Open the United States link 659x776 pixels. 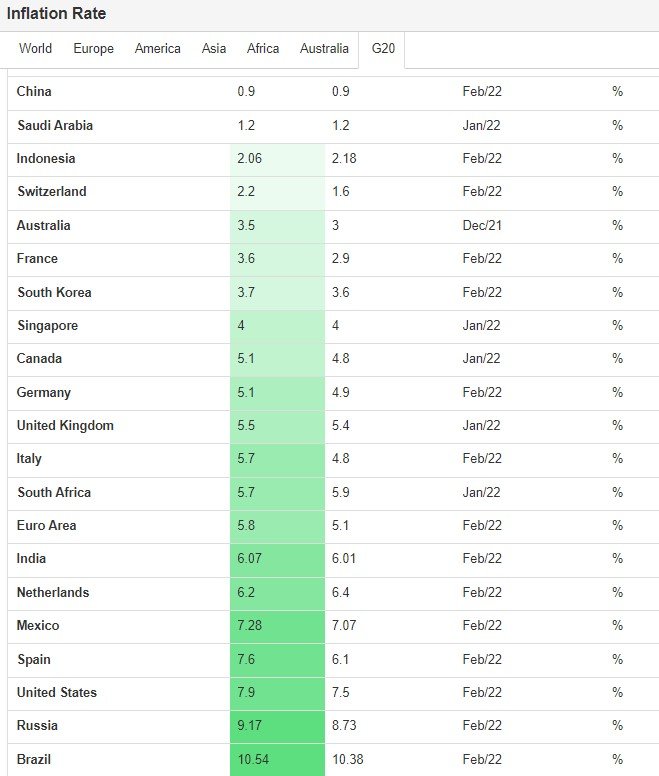point(57,693)
